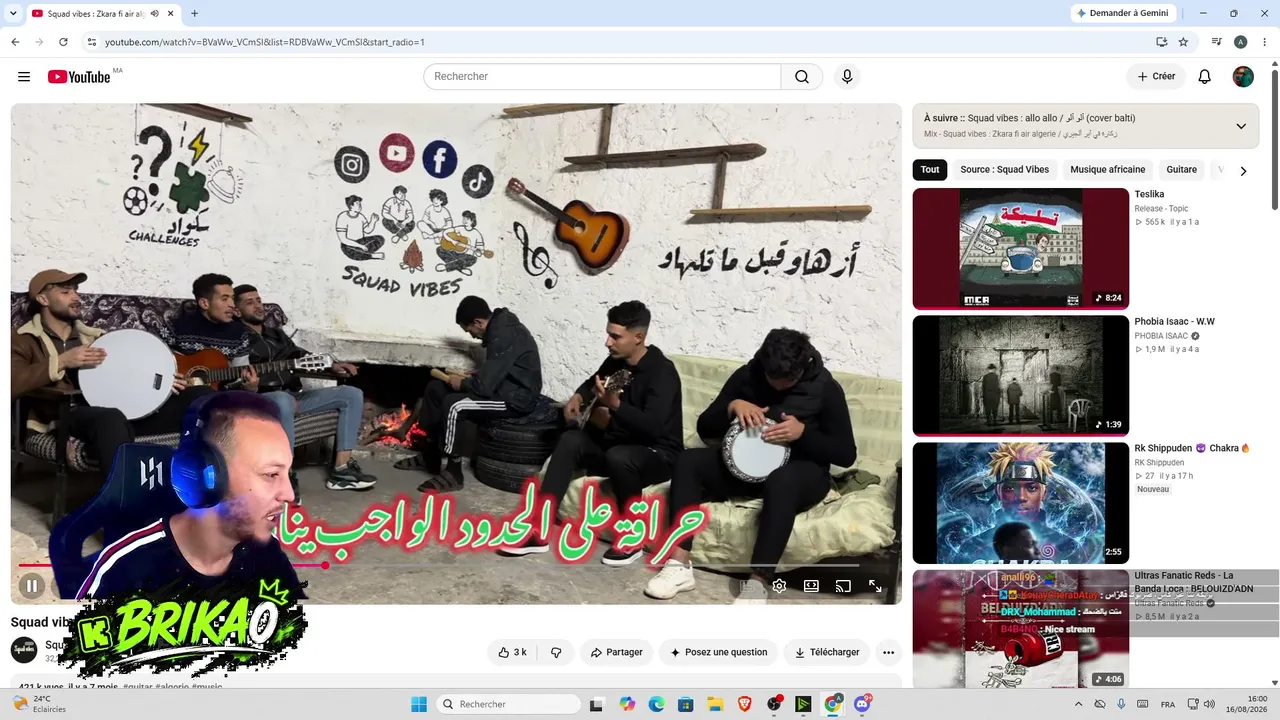Visit the PHOBIA ISAAC channel name
Viewport: 1280px width, 720px height.
coord(1161,336)
